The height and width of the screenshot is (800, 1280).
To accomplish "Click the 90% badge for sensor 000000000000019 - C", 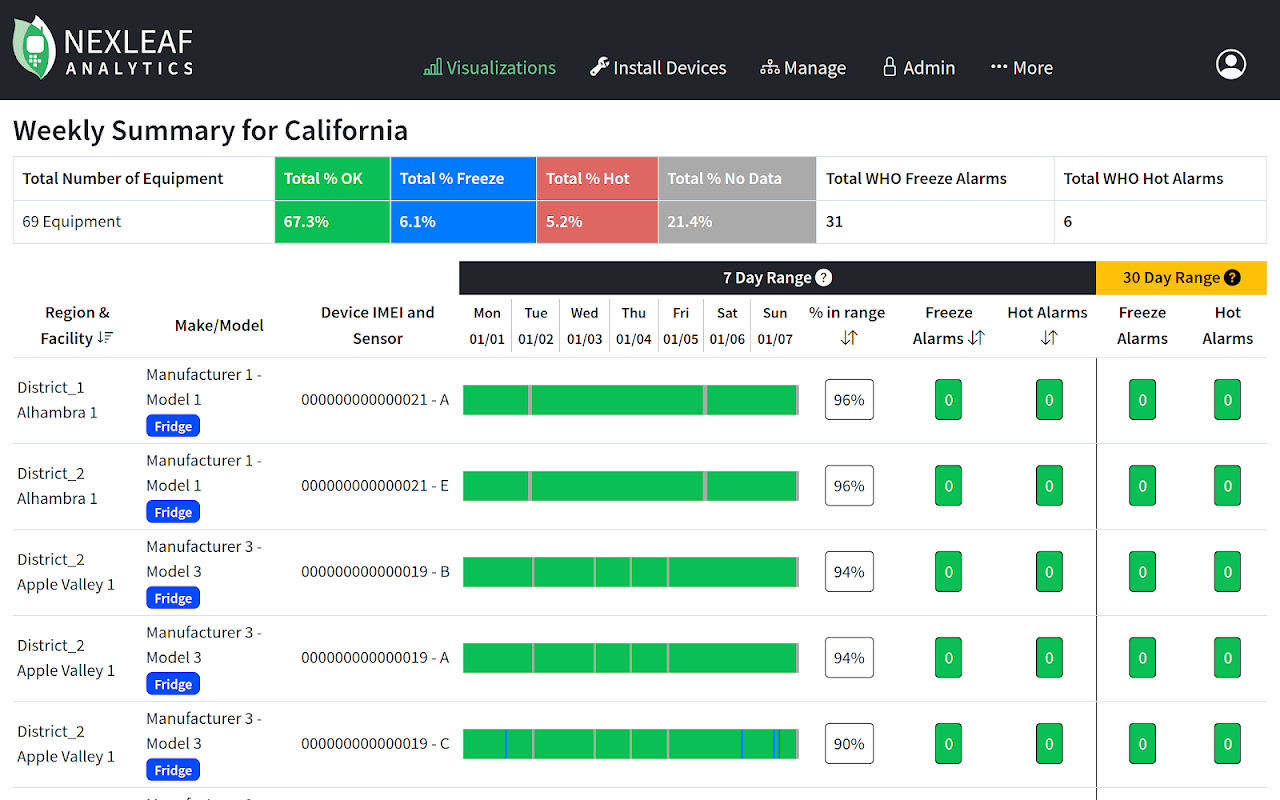I will click(849, 744).
